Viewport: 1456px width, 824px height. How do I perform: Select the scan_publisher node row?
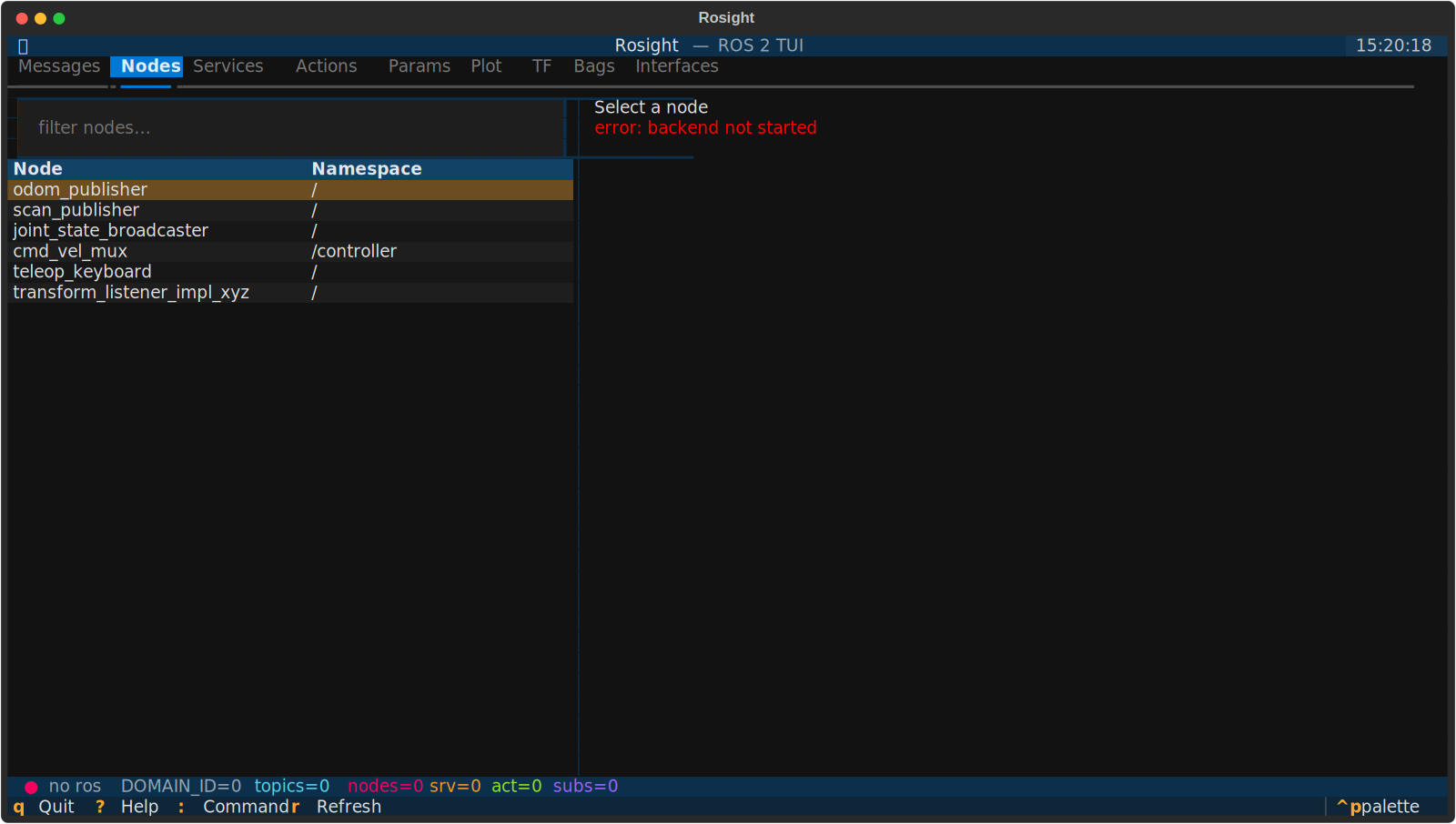(290, 210)
